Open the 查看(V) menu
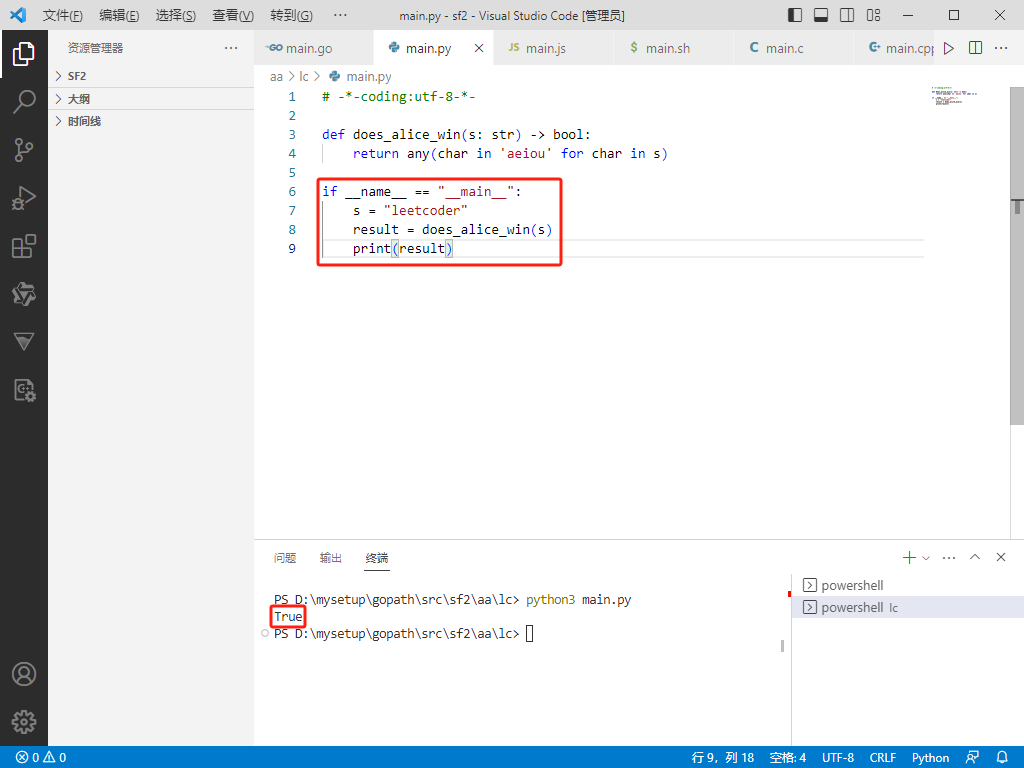 point(232,15)
